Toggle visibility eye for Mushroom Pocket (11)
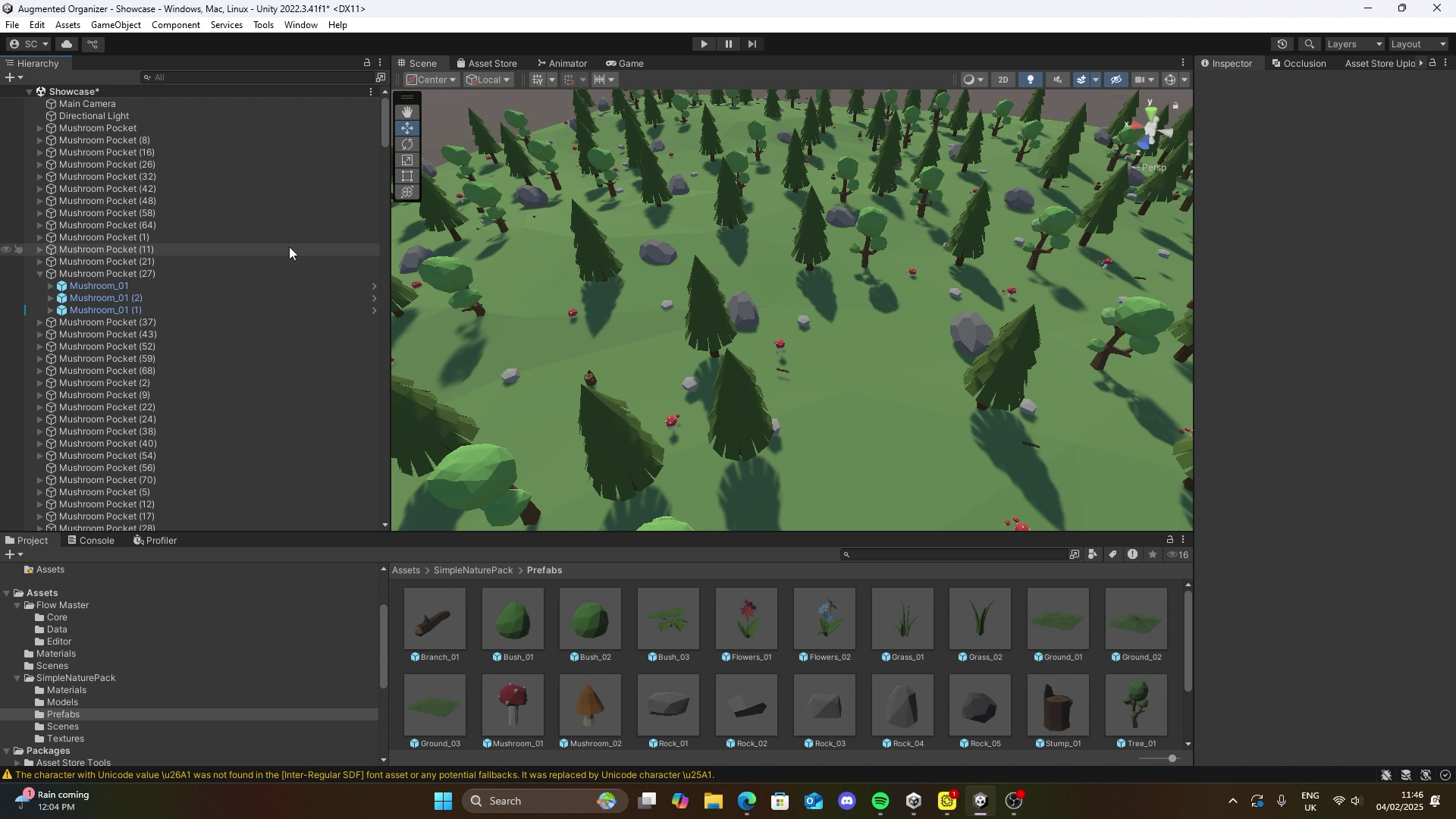 coord(6,249)
